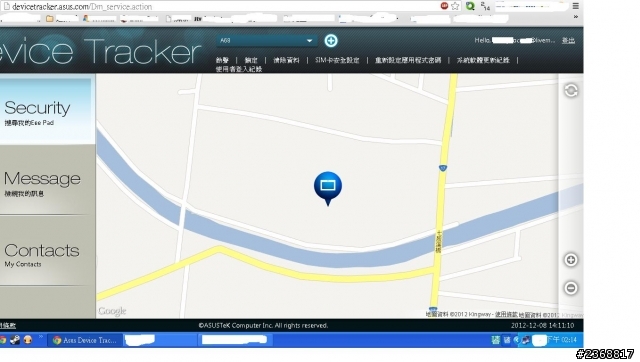Viewport: 640px width, 362px height.
Task: Click the orange face quick launch icon
Action: [28, 340]
